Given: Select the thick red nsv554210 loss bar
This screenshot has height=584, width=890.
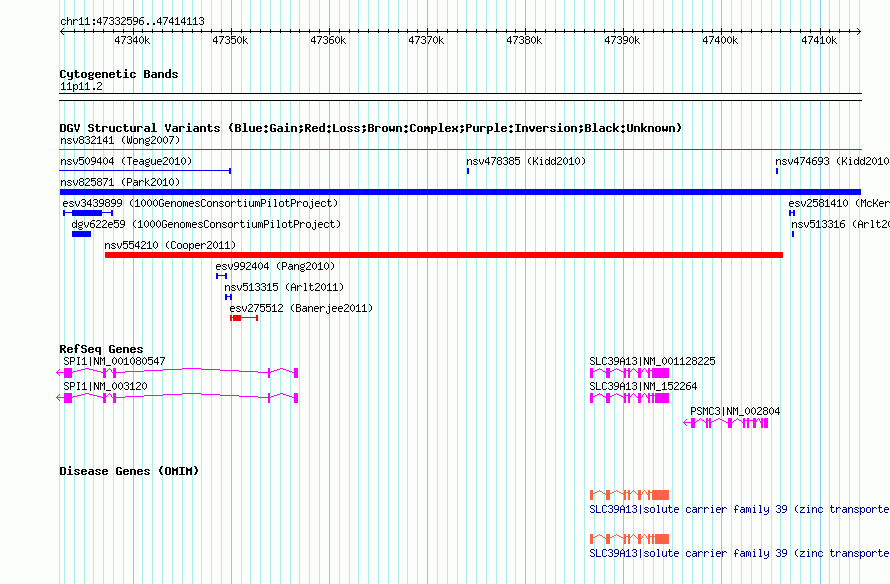Looking at the screenshot, I should pos(444,255).
